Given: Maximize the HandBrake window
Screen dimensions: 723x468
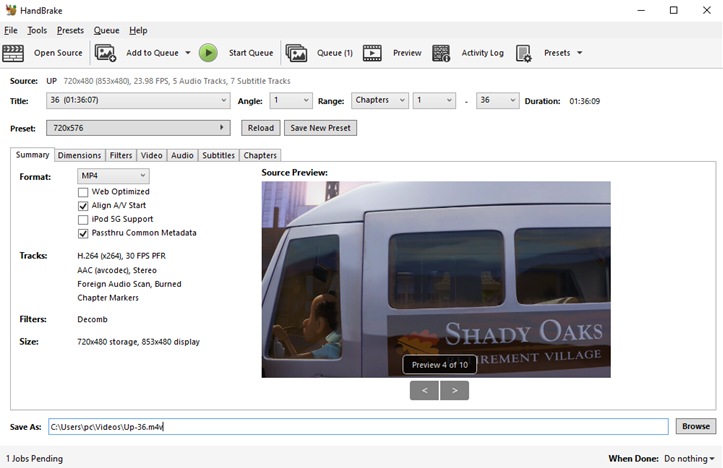Looking at the screenshot, I should point(674,10).
